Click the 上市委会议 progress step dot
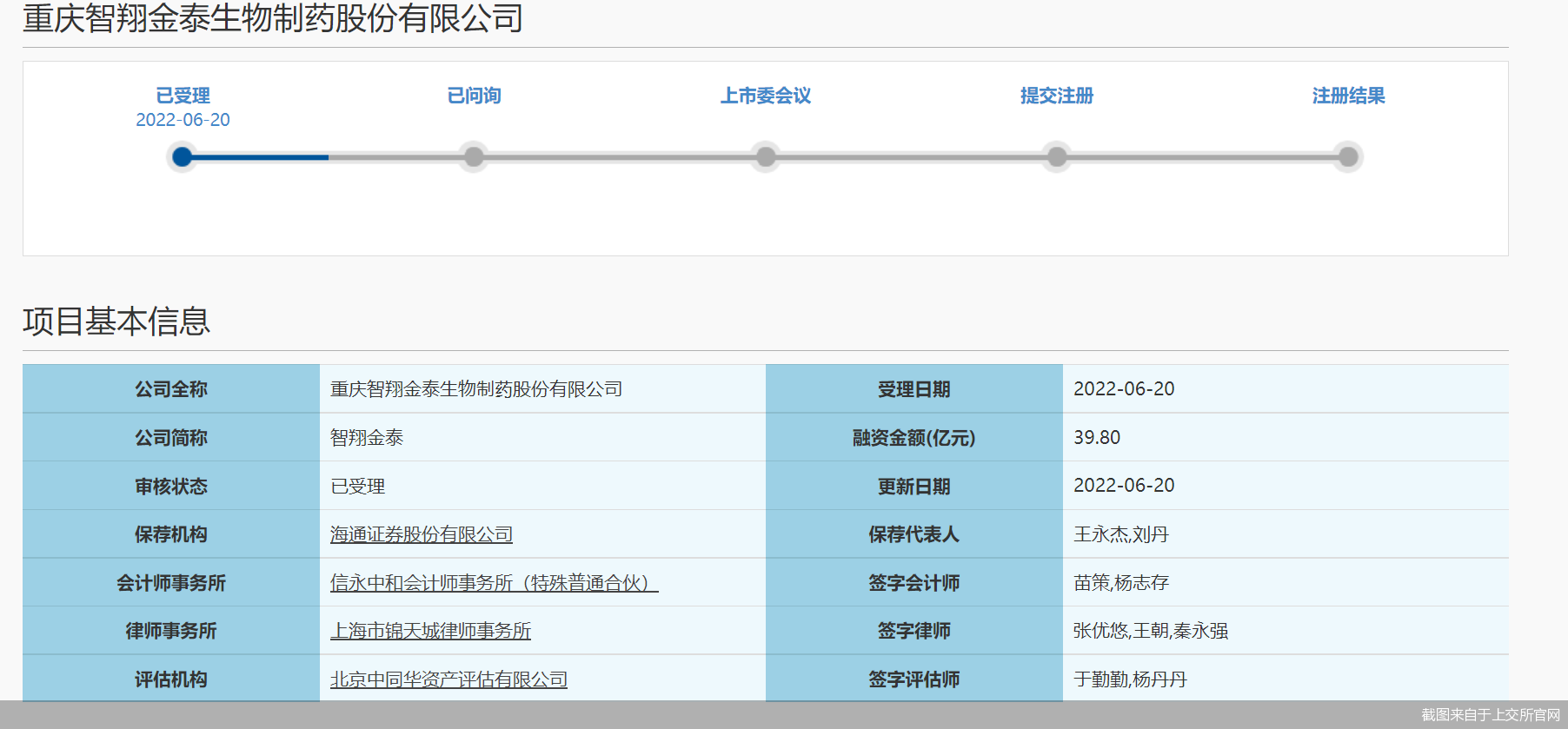Screen dimensions: 1568x729 766,157
